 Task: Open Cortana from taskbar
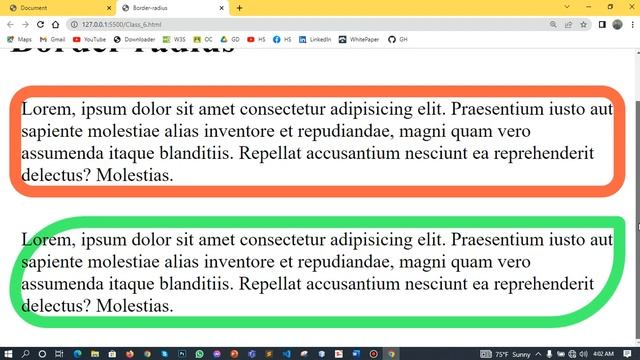pos(42,354)
